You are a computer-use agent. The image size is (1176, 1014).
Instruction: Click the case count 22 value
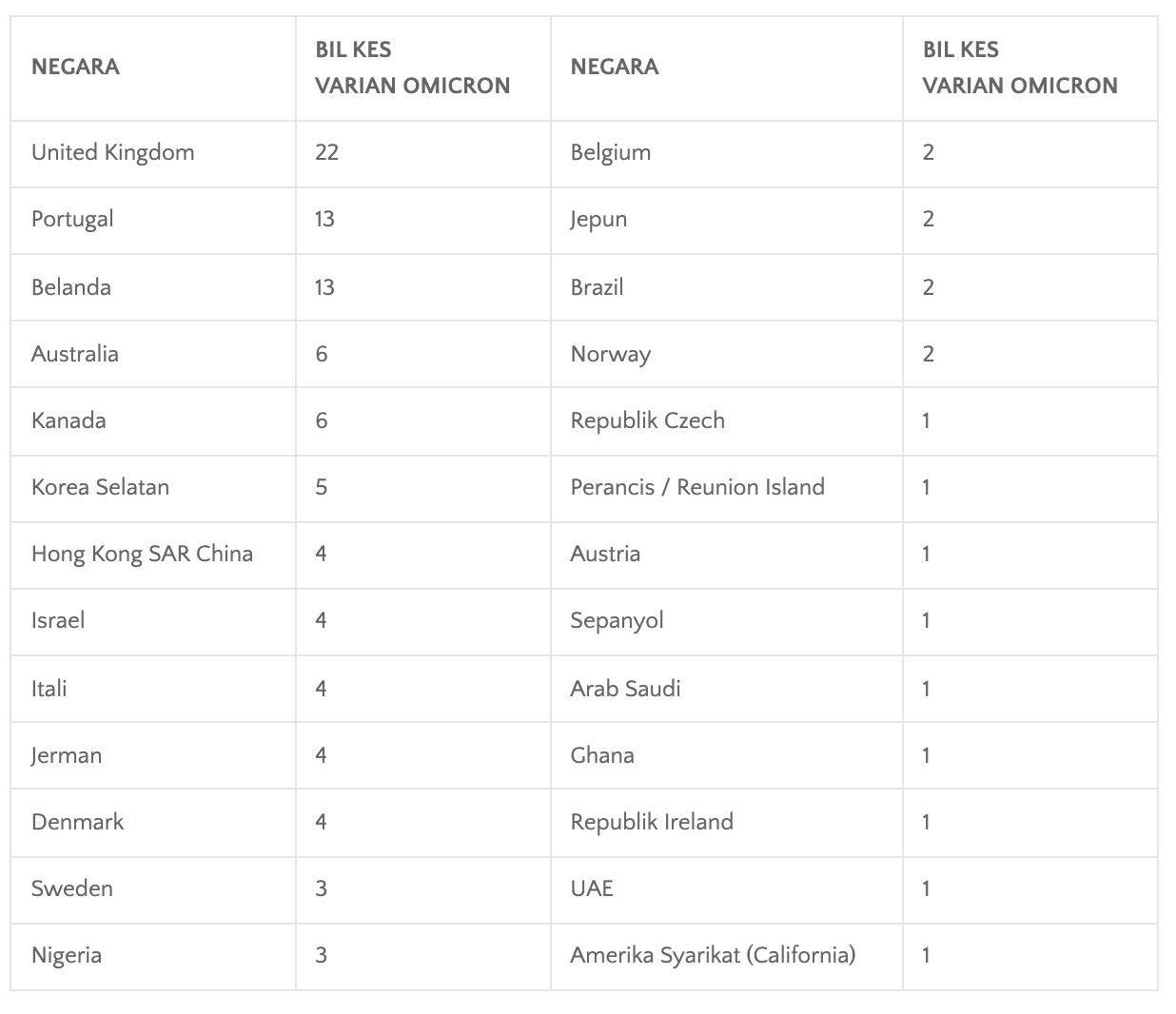pos(327,153)
